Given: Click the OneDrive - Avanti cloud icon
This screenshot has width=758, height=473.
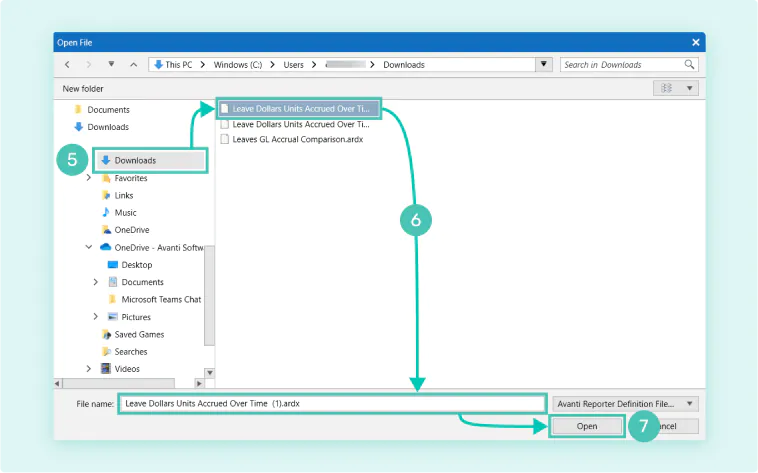Looking at the screenshot, I should 105,247.
